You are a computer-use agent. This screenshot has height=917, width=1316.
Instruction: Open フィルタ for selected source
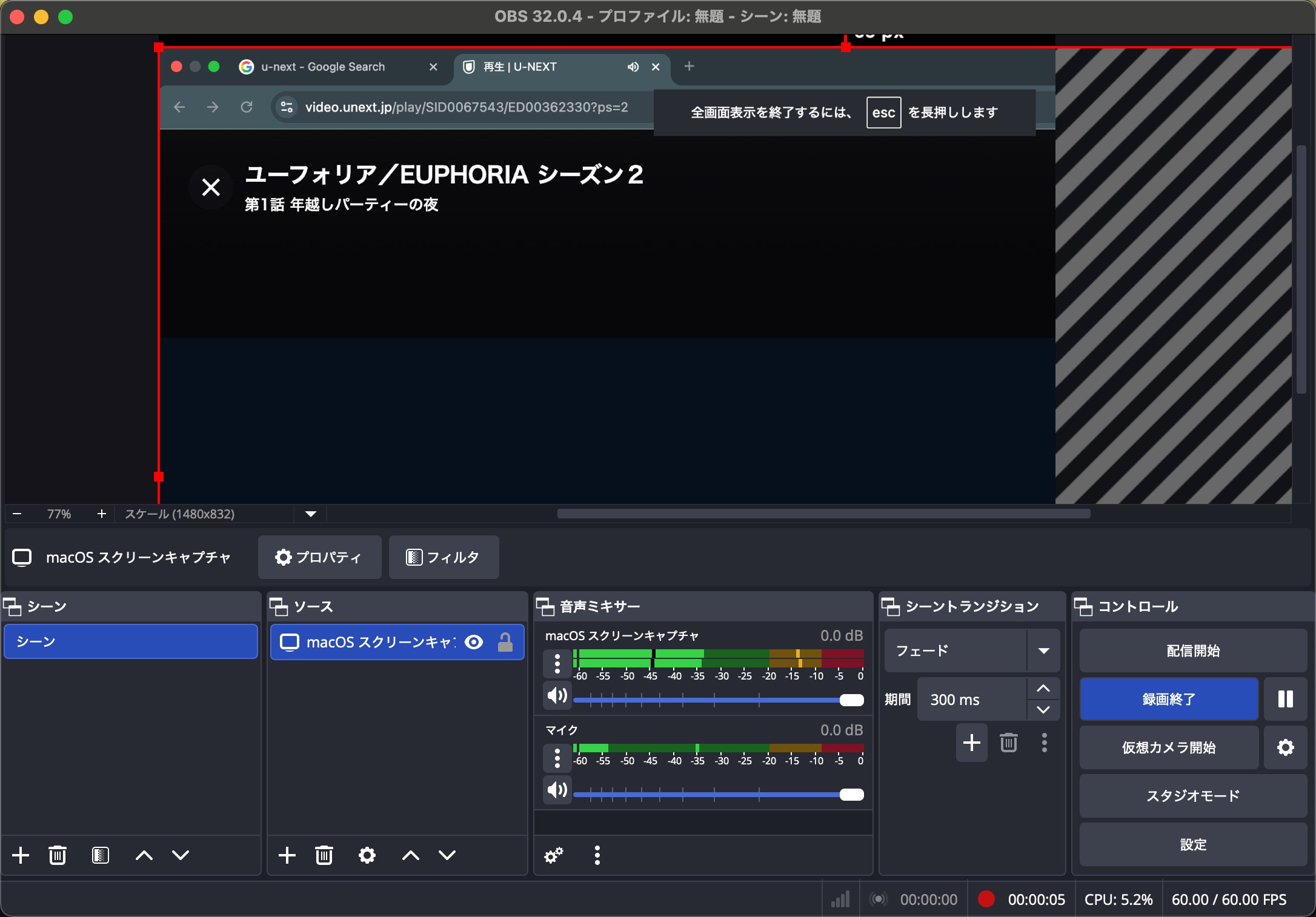pyautogui.click(x=444, y=557)
